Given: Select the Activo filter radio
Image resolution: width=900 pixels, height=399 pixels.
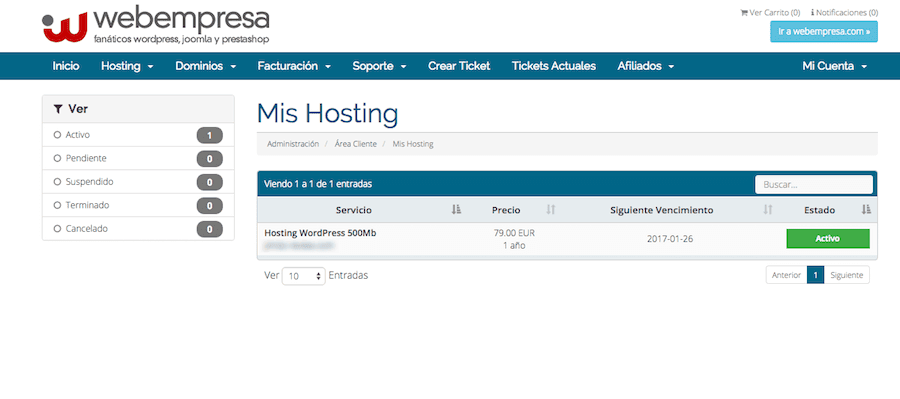Looking at the screenshot, I should tap(57, 135).
